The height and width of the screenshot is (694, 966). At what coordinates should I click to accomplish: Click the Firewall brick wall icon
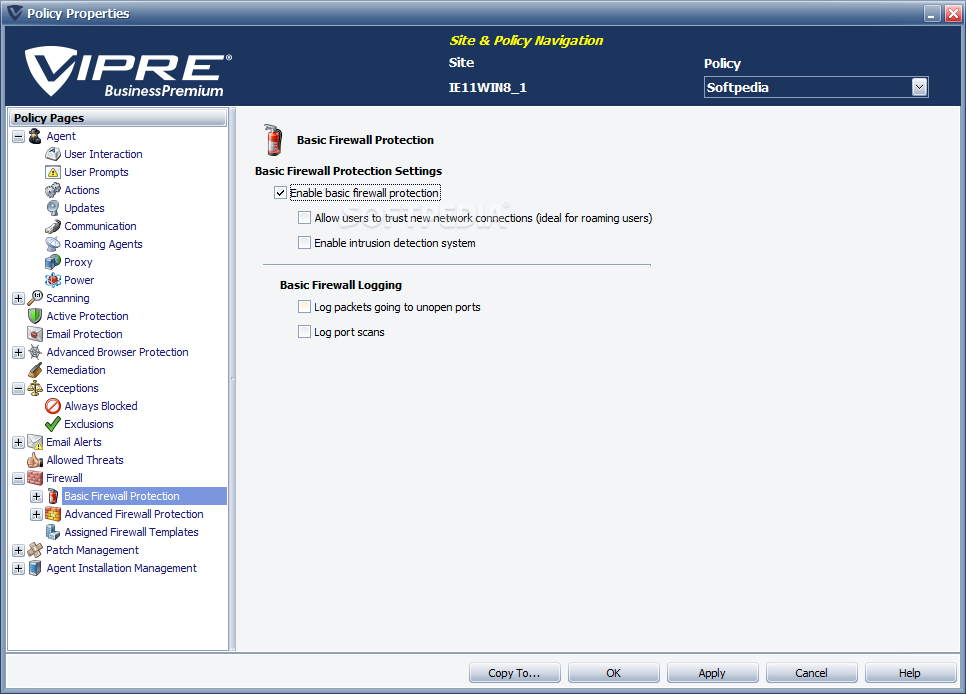[35, 478]
